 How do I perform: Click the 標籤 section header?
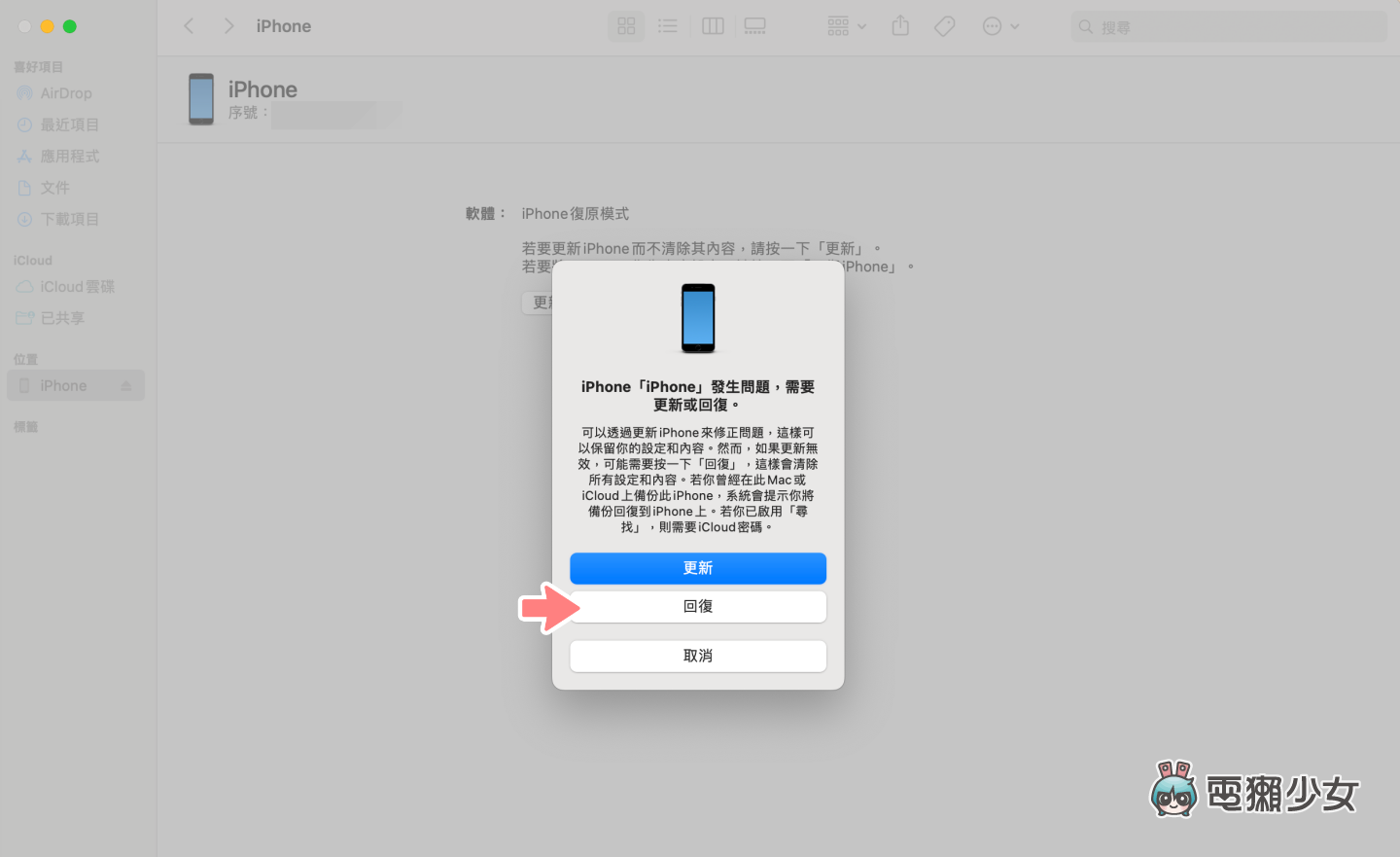coord(25,427)
